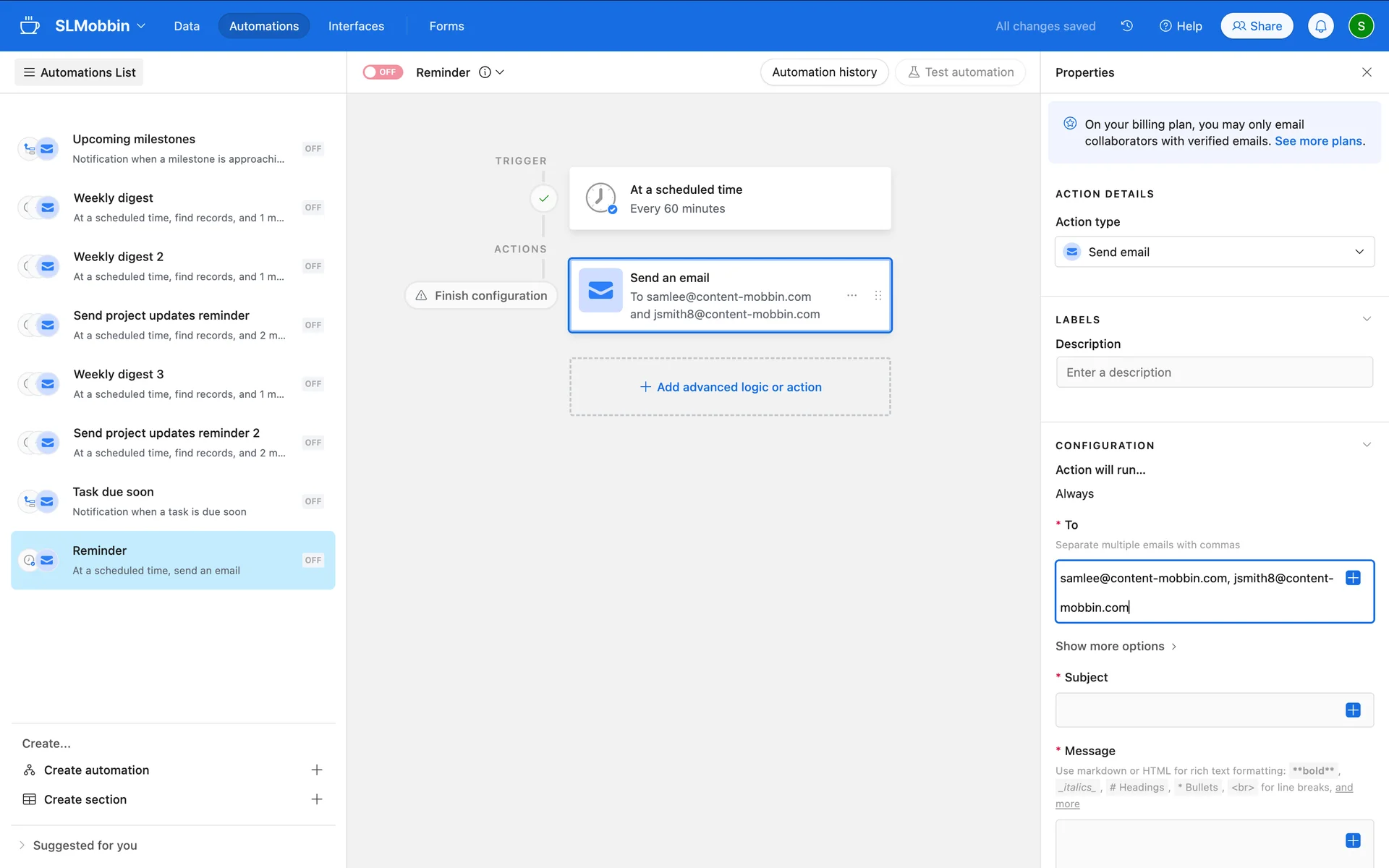The width and height of the screenshot is (1389, 868).
Task: Close the Properties panel
Action: (x=1367, y=72)
